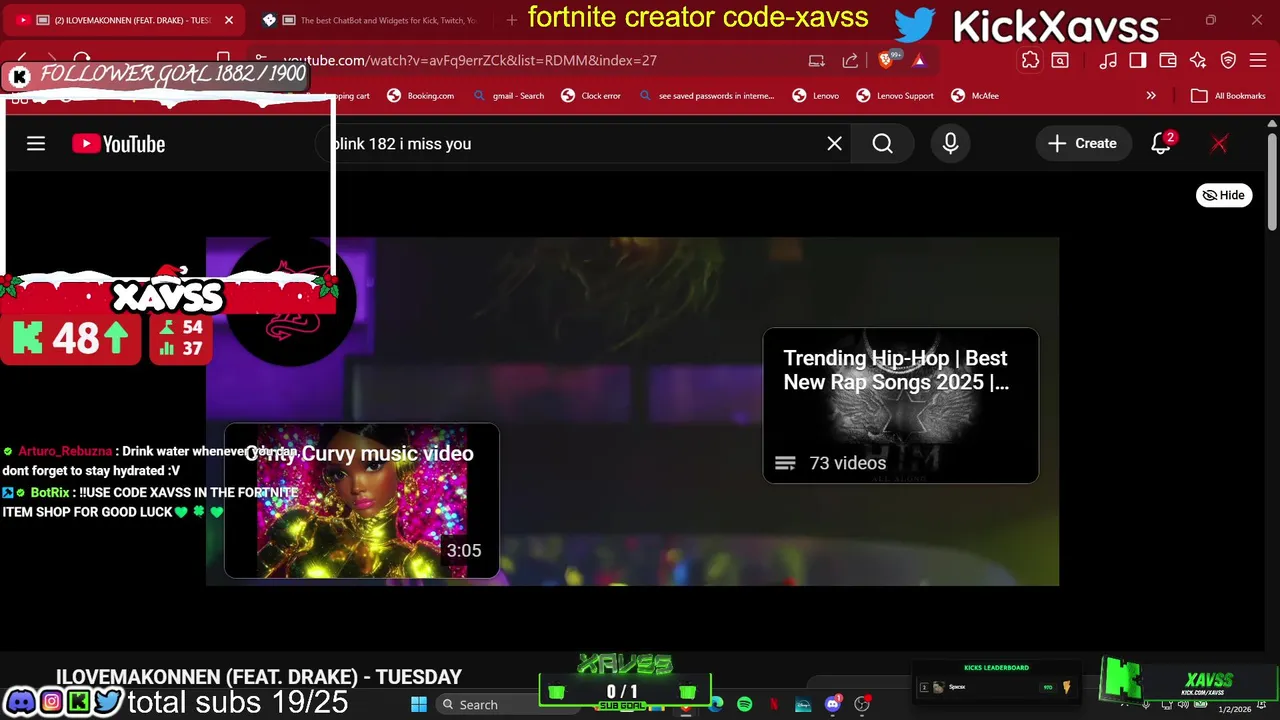Screen dimensions: 1280x720
Task: Open the gmail - Search bookmark
Action: (509, 96)
